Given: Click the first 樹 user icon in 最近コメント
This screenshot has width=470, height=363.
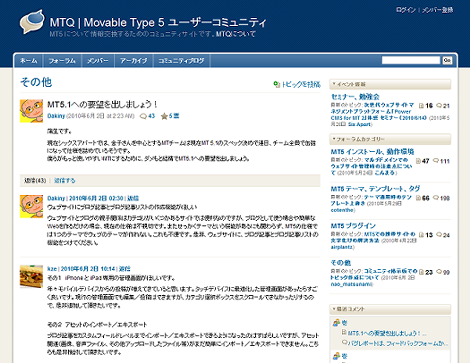Looking at the screenshot, I should pos(336,323).
